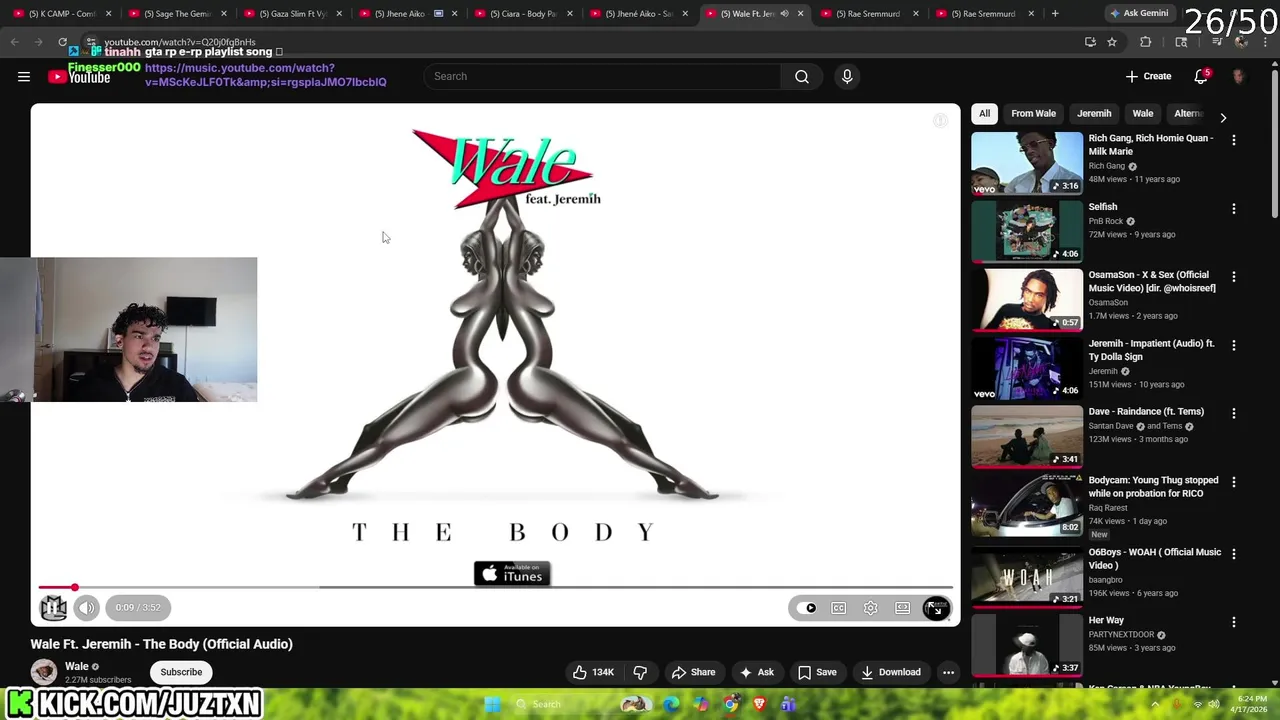This screenshot has height=720, width=1280.
Task: Open Rich Gang Milk Marie thumbnail
Action: [1027, 163]
